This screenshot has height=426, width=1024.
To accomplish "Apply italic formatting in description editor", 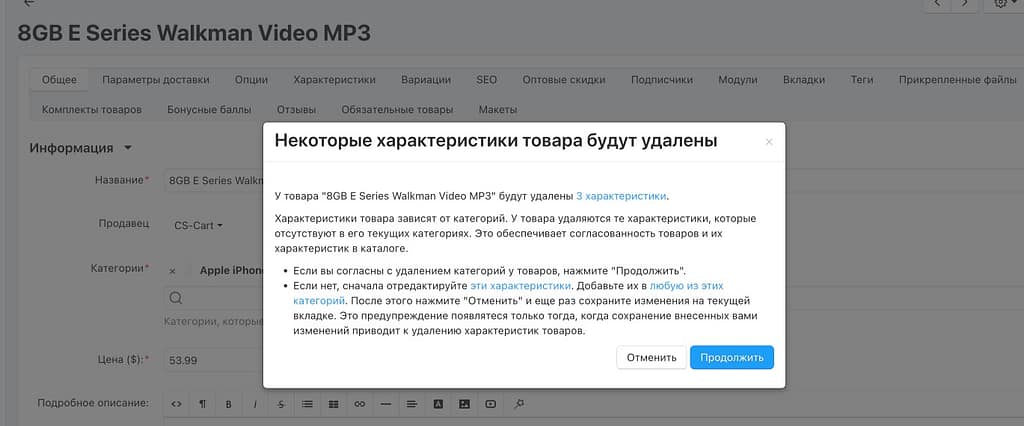I will coord(255,404).
